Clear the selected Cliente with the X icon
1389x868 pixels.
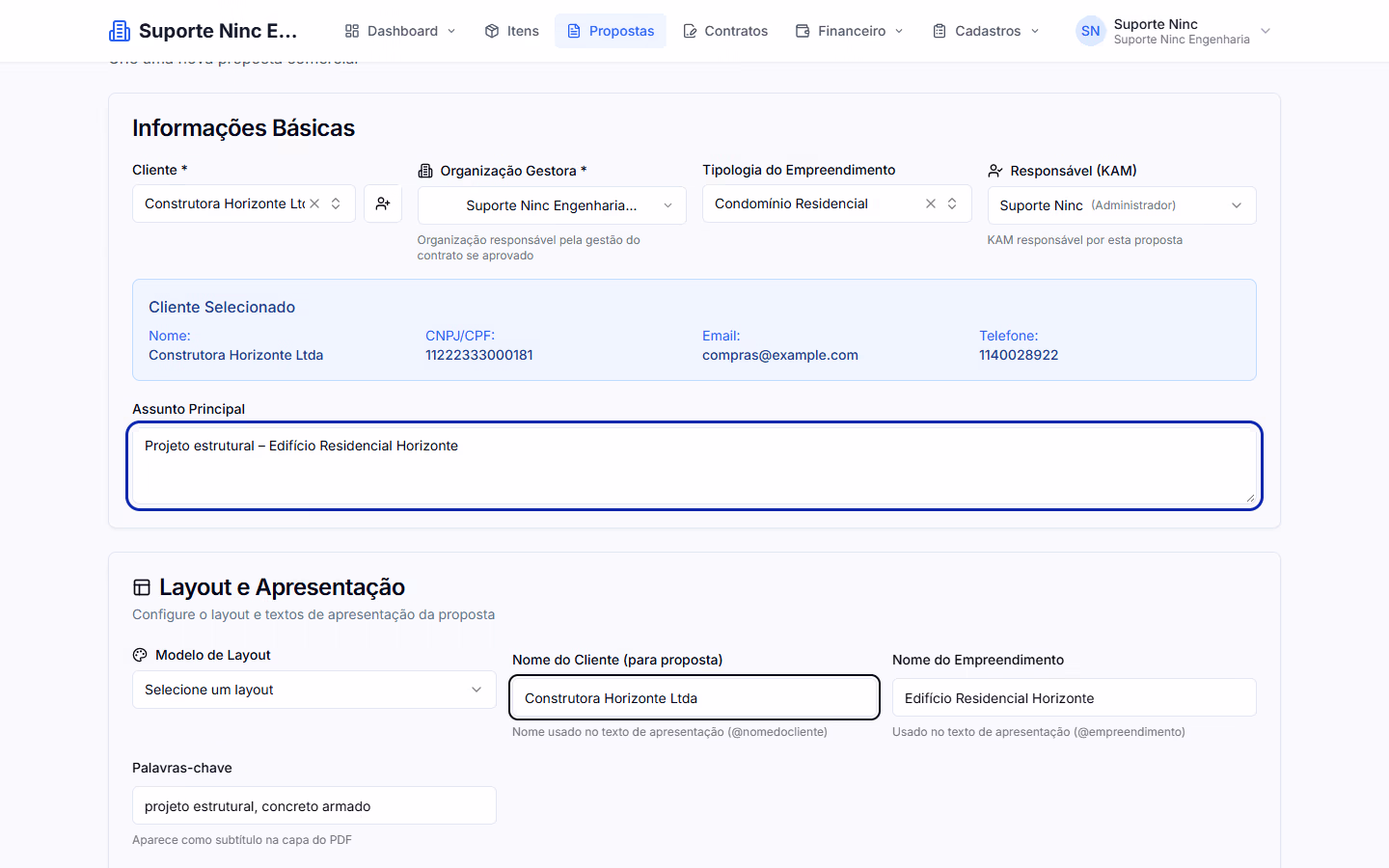[314, 203]
